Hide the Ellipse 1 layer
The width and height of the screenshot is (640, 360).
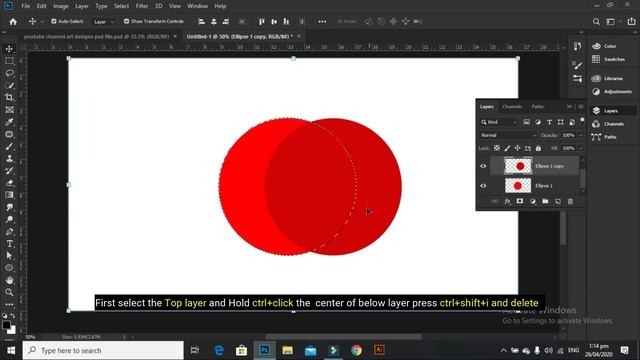click(483, 186)
